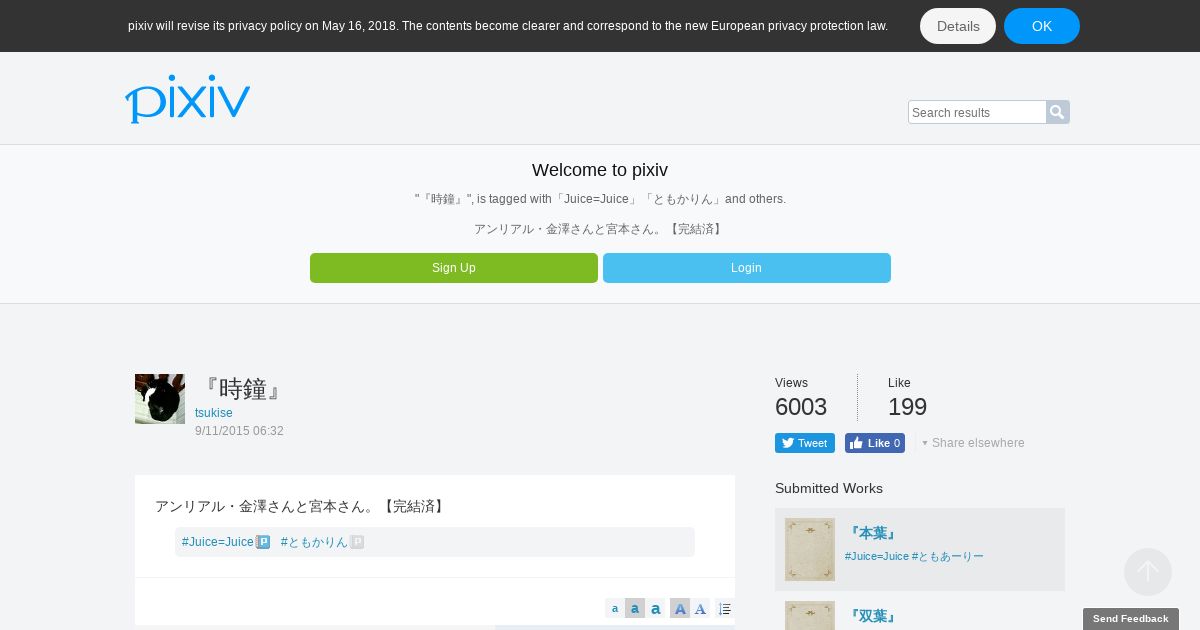This screenshot has height=630, width=1200.
Task: Click the Send Feedback button
Action: click(x=1131, y=619)
